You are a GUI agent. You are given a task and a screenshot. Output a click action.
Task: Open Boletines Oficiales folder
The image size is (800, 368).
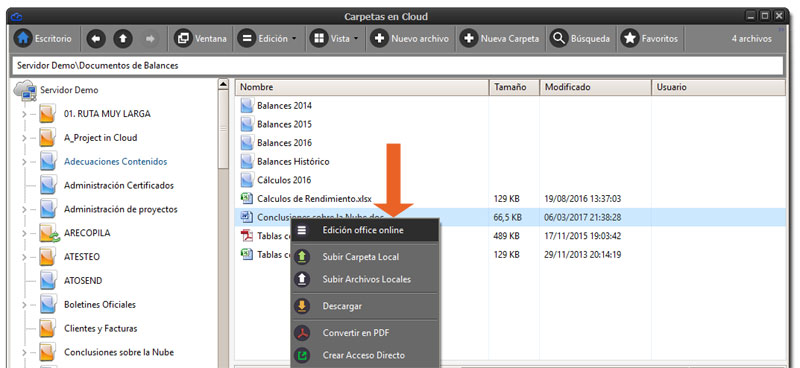[99, 305]
